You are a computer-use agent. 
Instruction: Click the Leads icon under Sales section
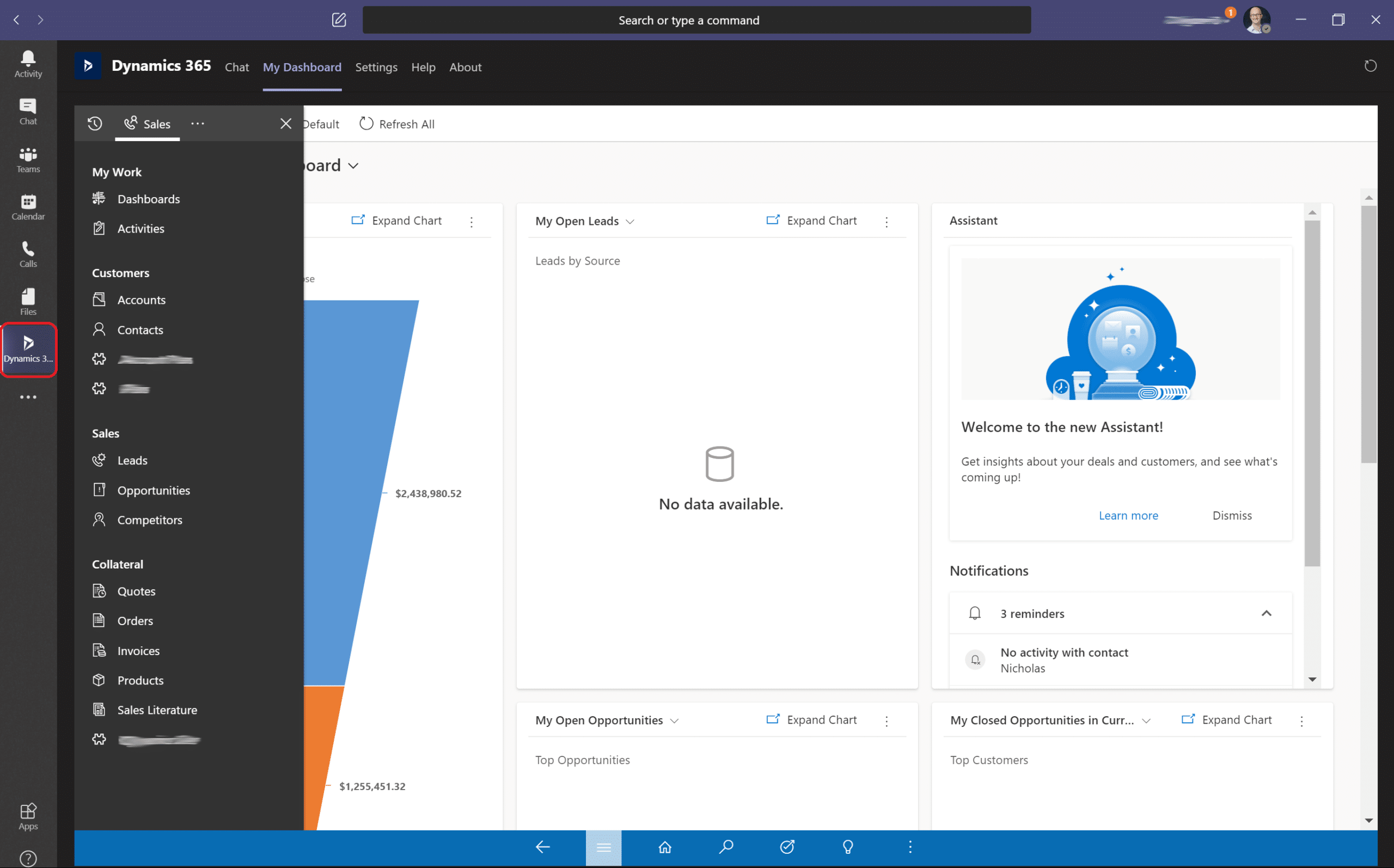coord(98,460)
